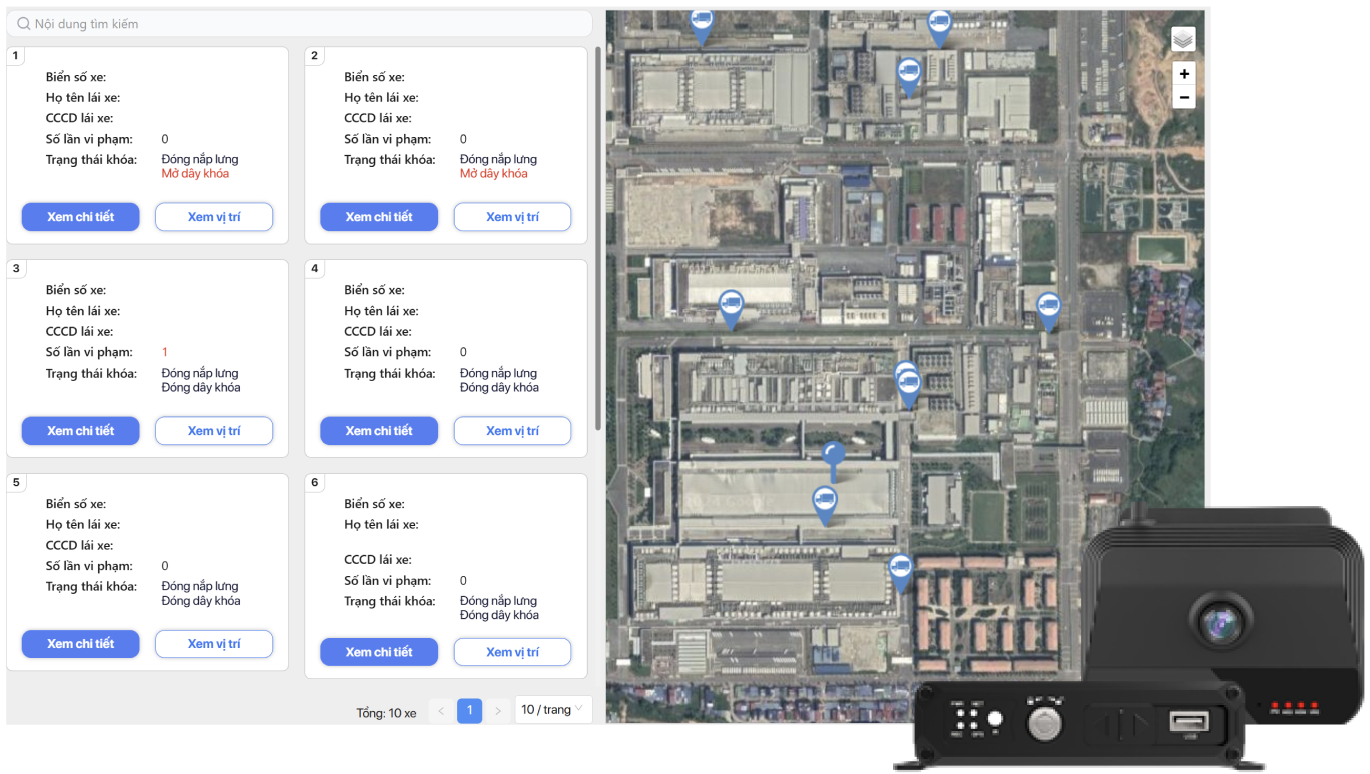Go to previous page arrow
This screenshot has height=774, width=1370.
442,711
